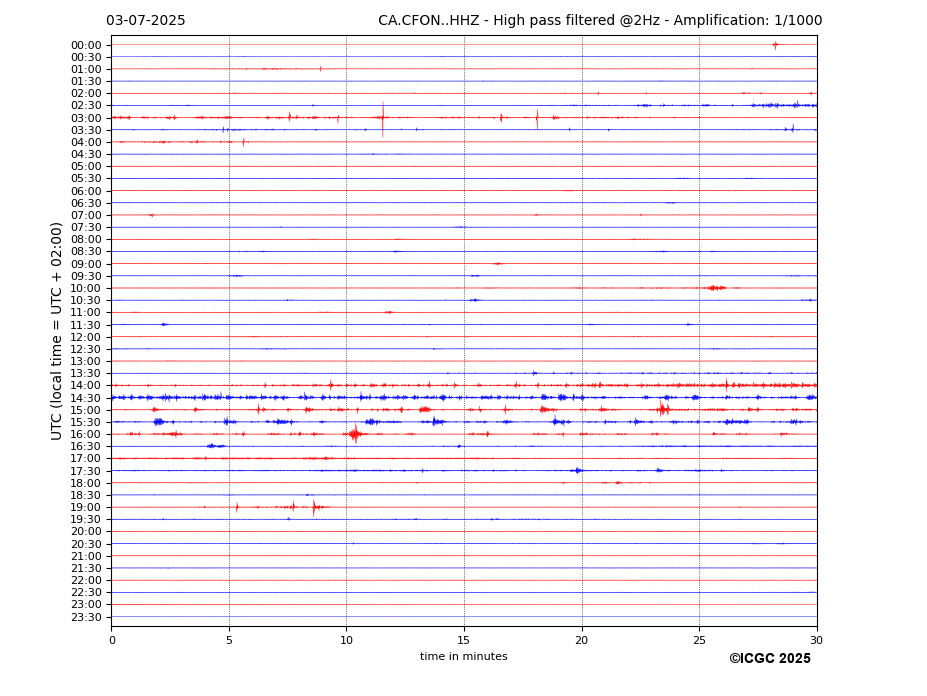Screen dimensions: 927x696
Task: Select the 14:00 row time label
Action: click(x=86, y=386)
